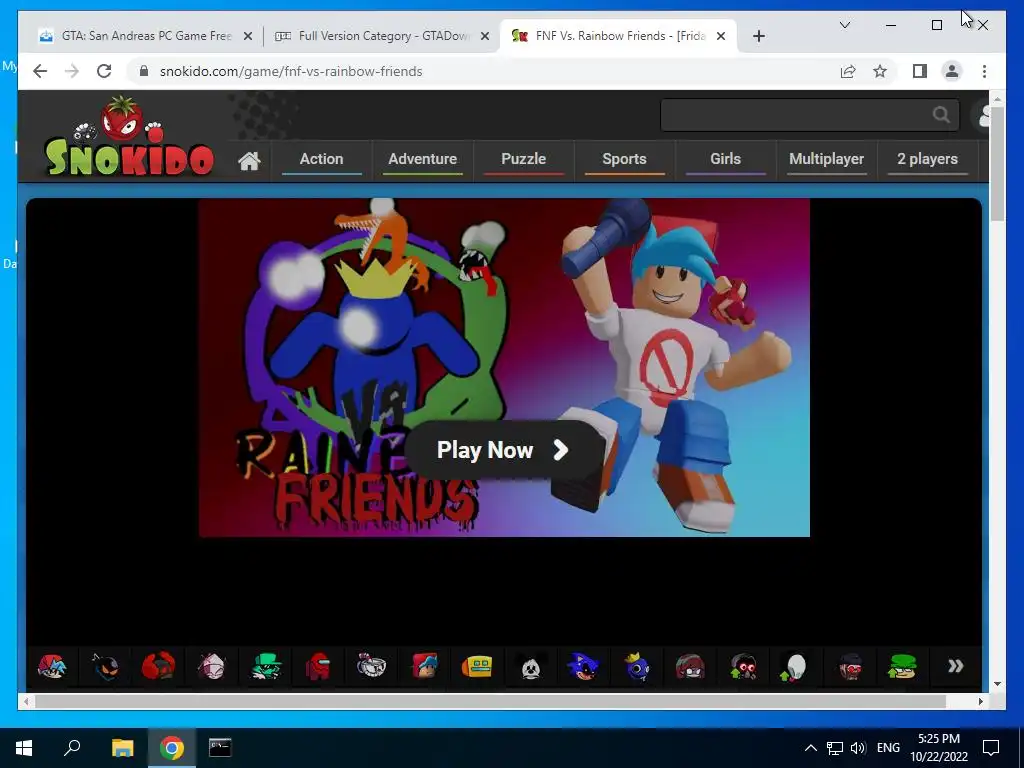1024x768 pixels.
Task: Open the Multiplayer games category
Action: click(x=827, y=159)
